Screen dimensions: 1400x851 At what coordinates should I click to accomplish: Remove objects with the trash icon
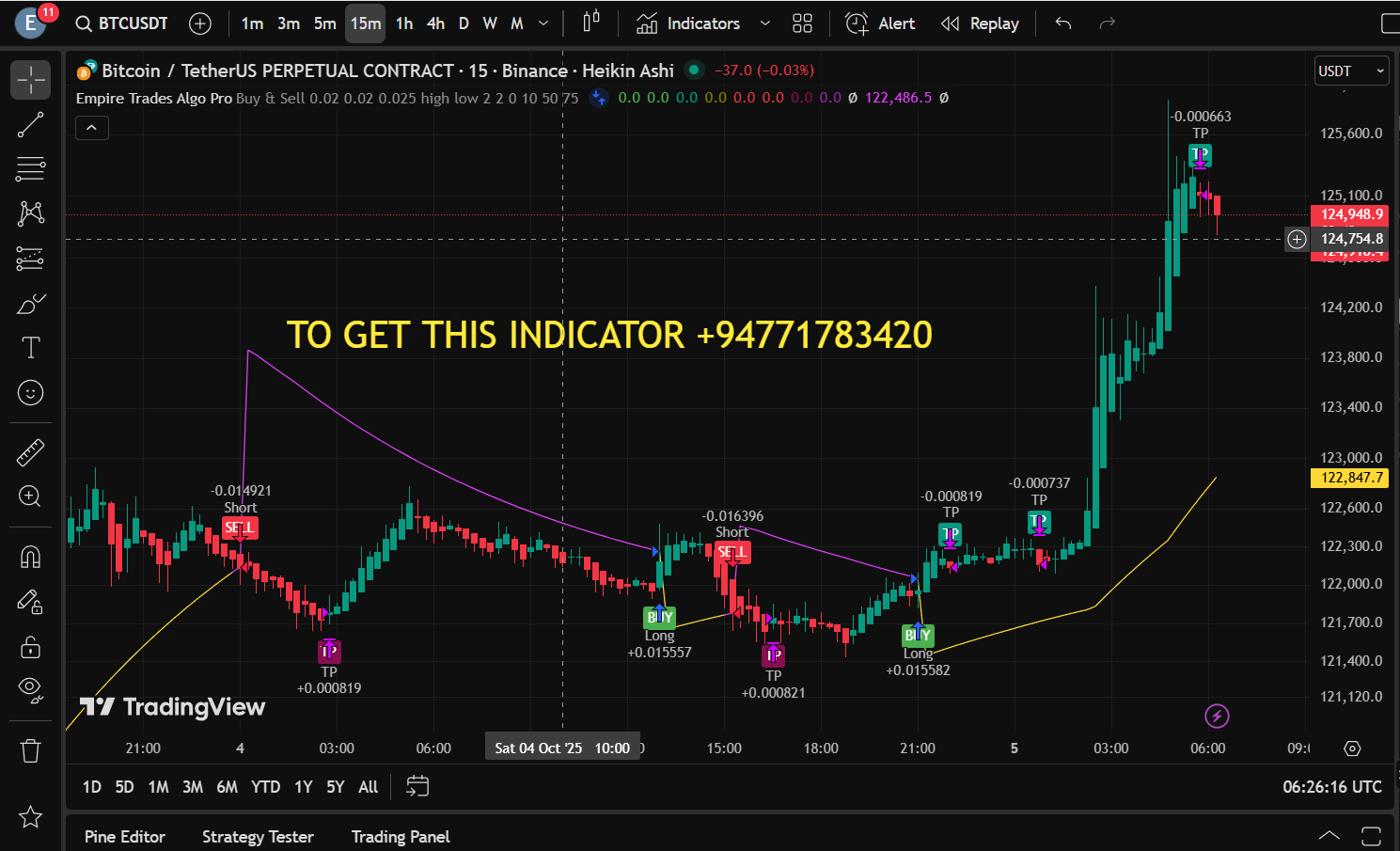pyautogui.click(x=30, y=750)
